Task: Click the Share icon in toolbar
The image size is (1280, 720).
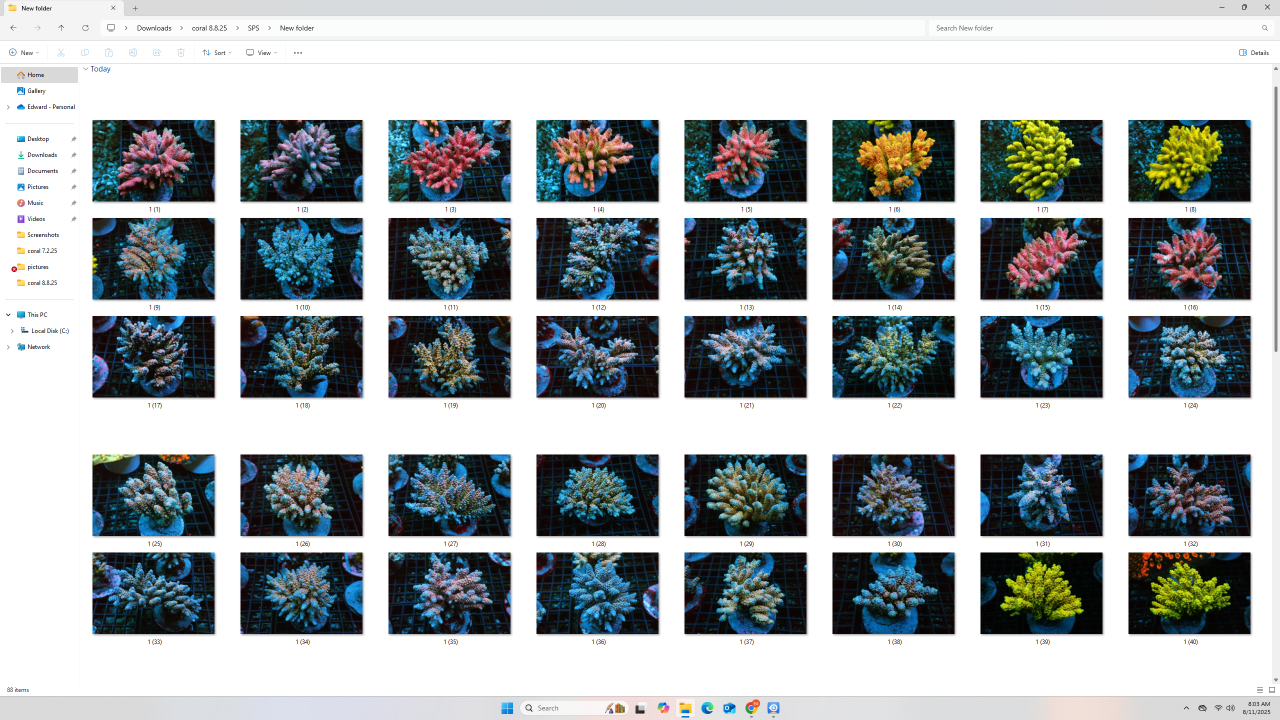Action: 157,53
